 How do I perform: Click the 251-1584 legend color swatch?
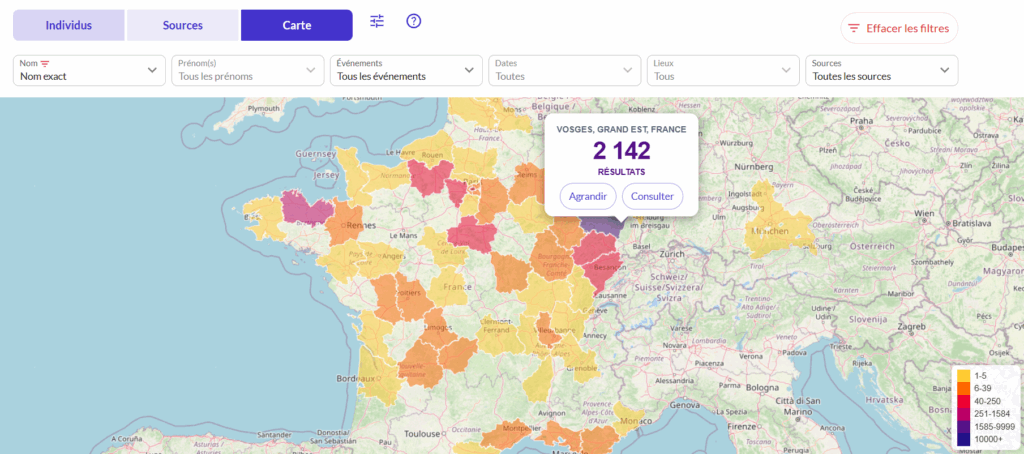(x=963, y=414)
